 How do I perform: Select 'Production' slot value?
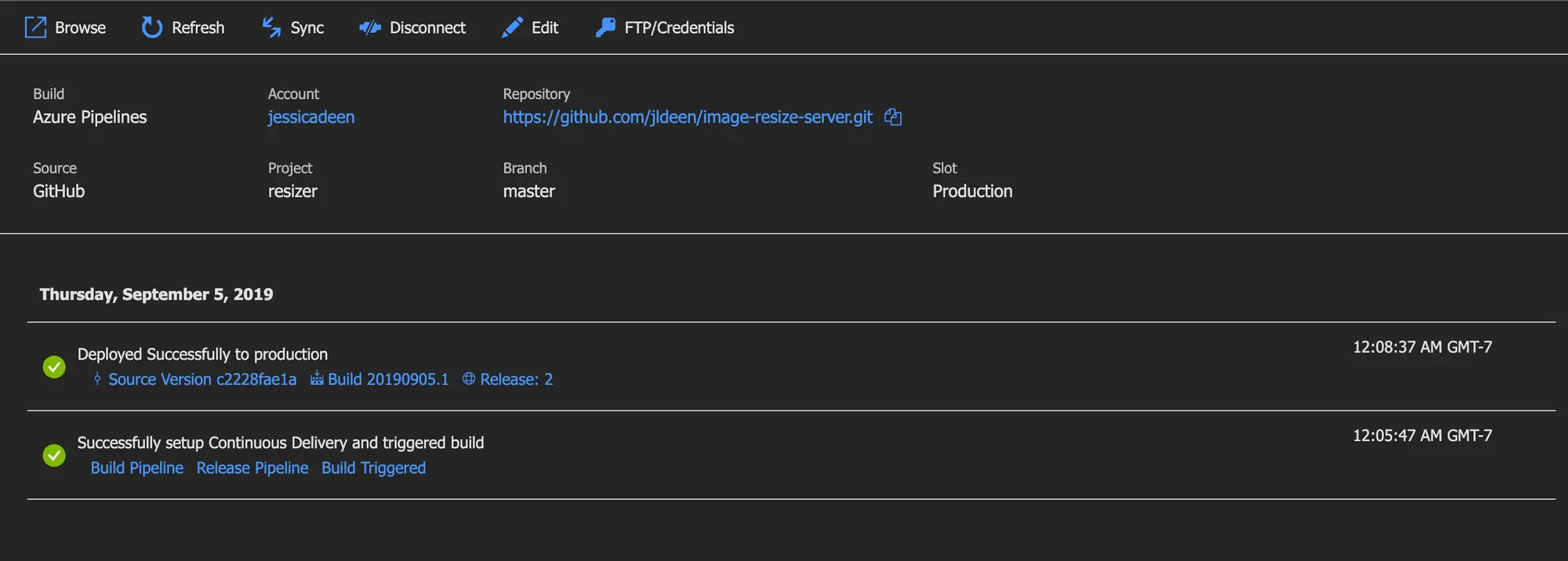point(972,191)
